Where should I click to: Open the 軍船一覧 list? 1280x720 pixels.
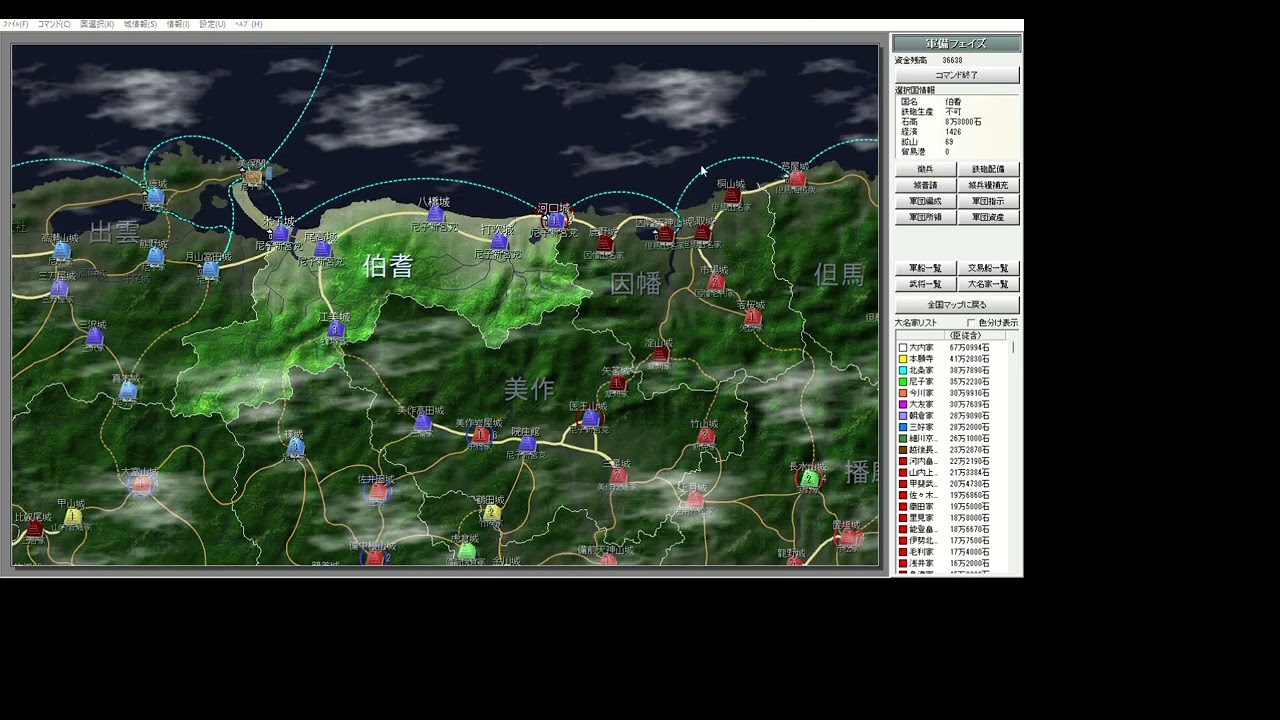pos(925,268)
